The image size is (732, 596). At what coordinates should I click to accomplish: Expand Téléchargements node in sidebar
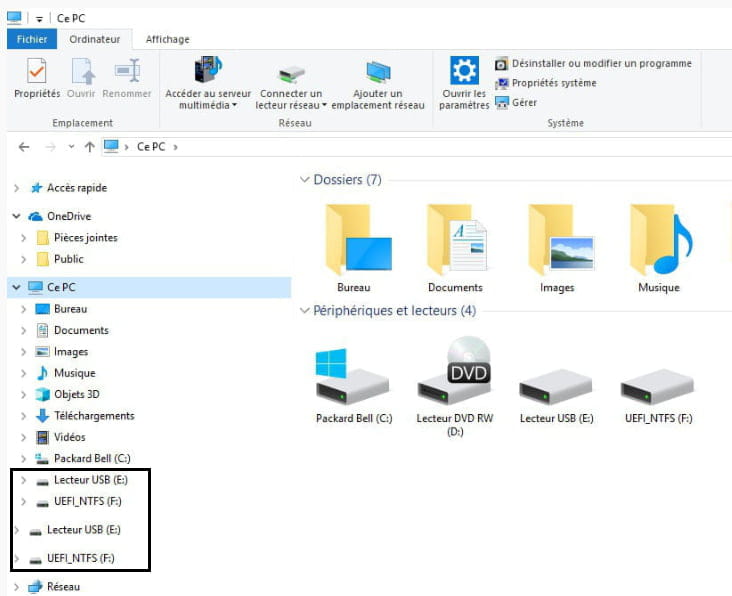click(x=23, y=416)
